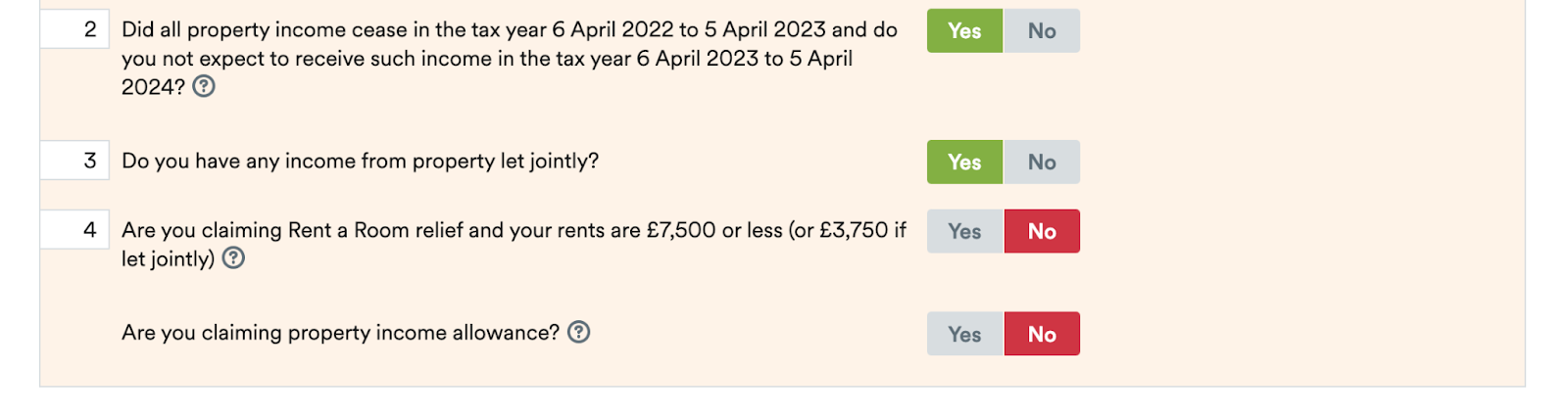1568x418 pixels.
Task: Answer Yes to claiming property income allowance
Action: tap(964, 334)
